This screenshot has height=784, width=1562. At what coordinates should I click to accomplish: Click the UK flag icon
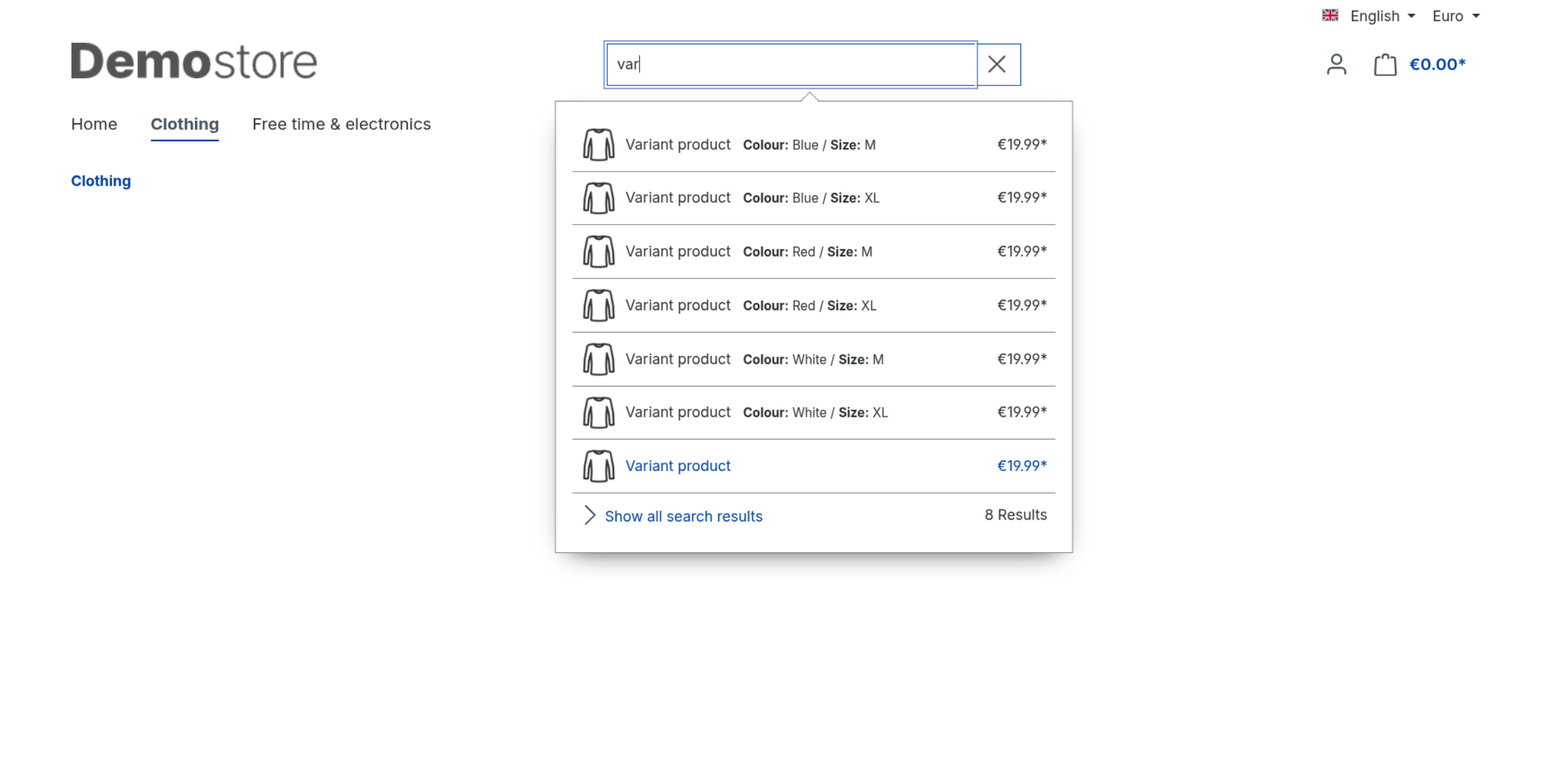pos(1329,15)
